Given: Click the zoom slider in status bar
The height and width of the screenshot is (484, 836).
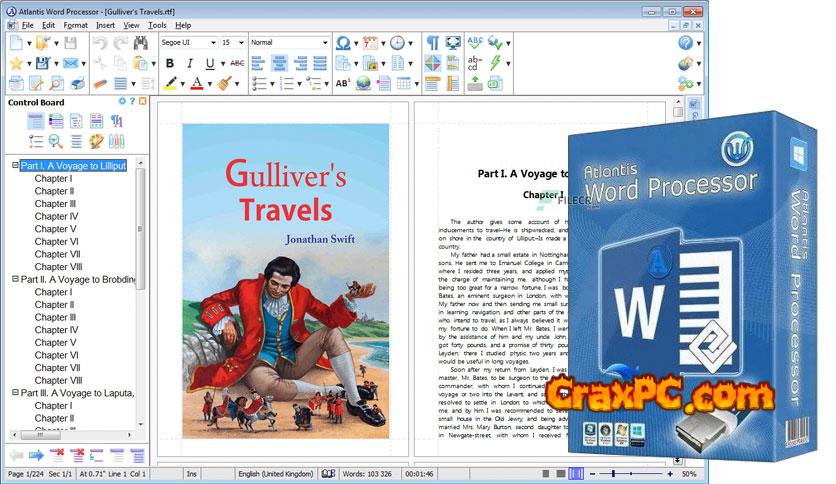Looking at the screenshot, I should (628, 472).
